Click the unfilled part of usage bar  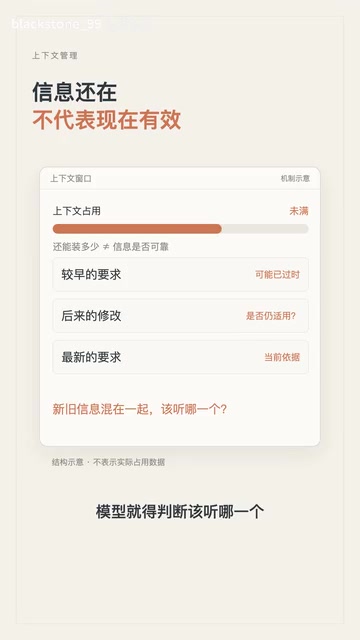[265, 229]
